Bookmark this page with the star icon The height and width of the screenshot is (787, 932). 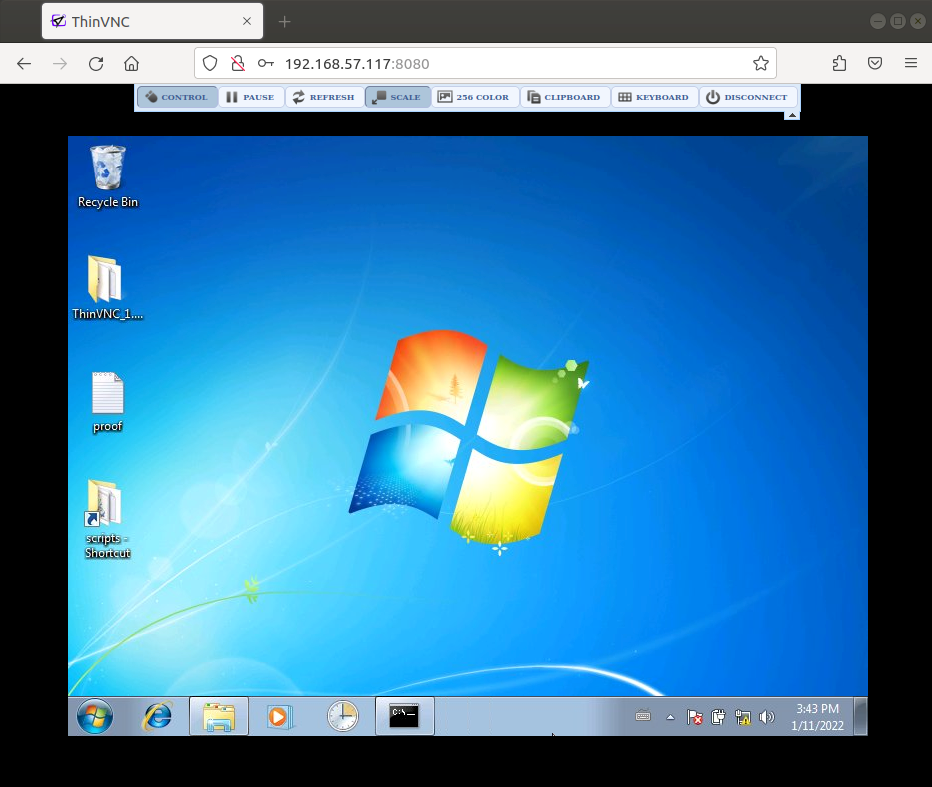pyautogui.click(x=761, y=64)
